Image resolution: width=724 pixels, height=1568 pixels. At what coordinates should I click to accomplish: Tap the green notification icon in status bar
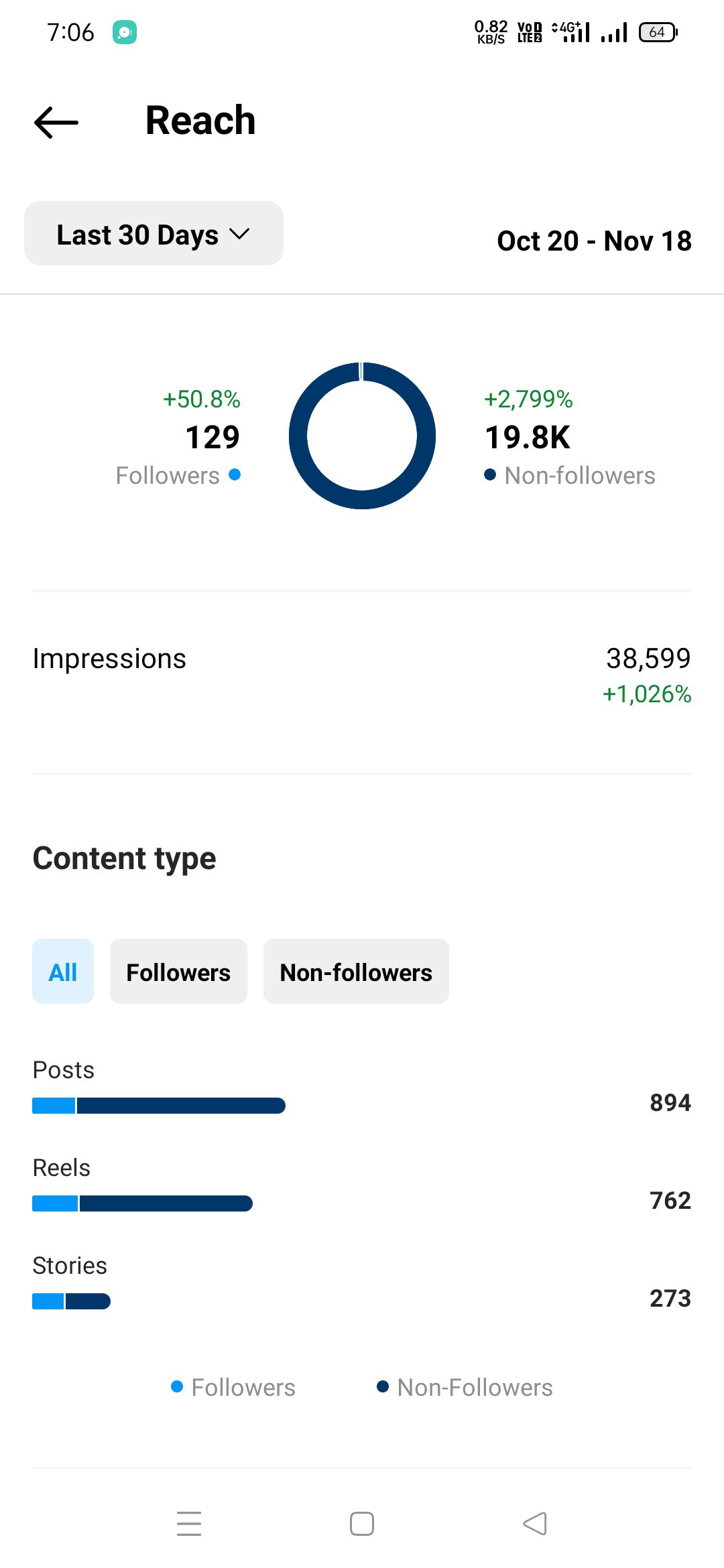[125, 32]
